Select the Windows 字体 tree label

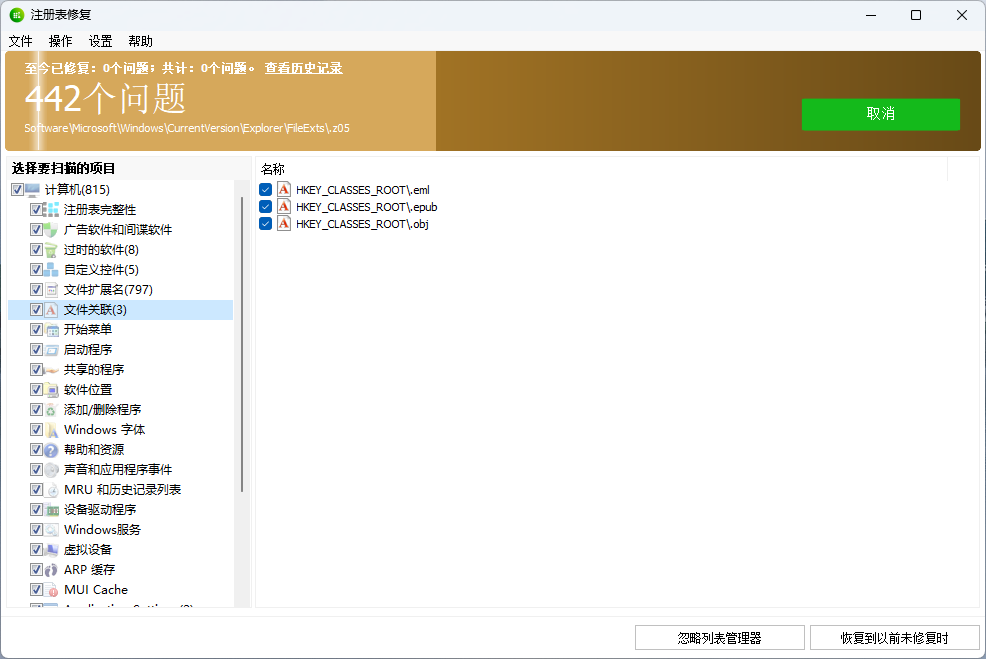pyautogui.click(x=104, y=429)
